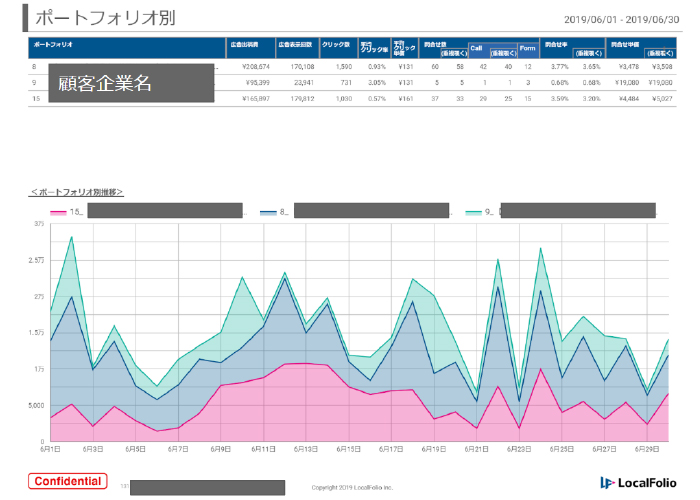Click the red Confidential badge

click(68, 481)
